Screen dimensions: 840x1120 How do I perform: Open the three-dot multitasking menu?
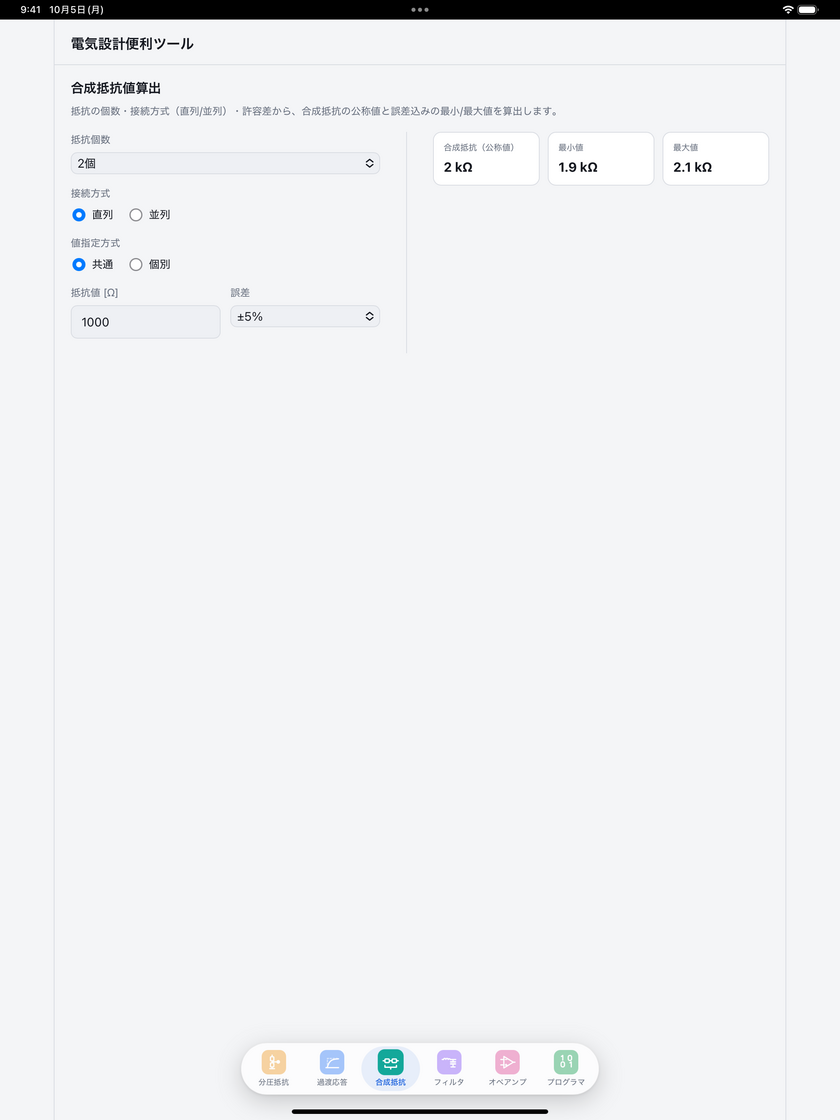[420, 10]
